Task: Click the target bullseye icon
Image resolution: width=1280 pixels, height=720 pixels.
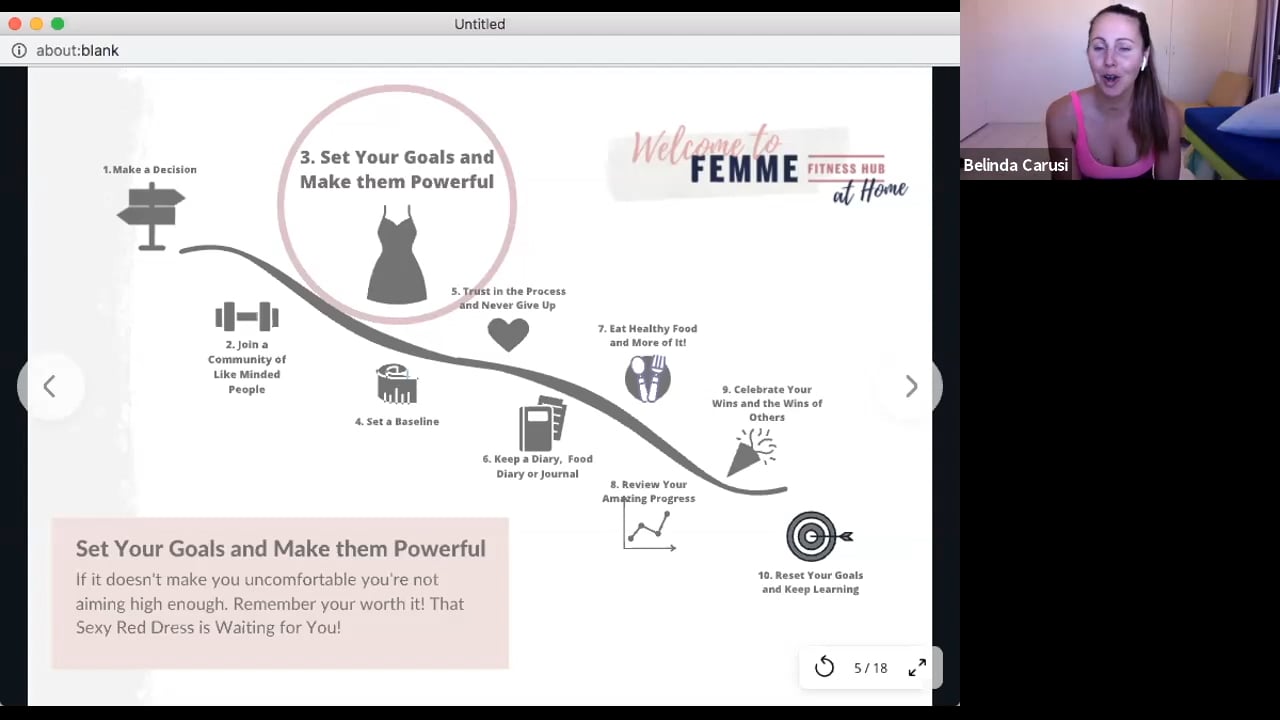Action: [819, 536]
